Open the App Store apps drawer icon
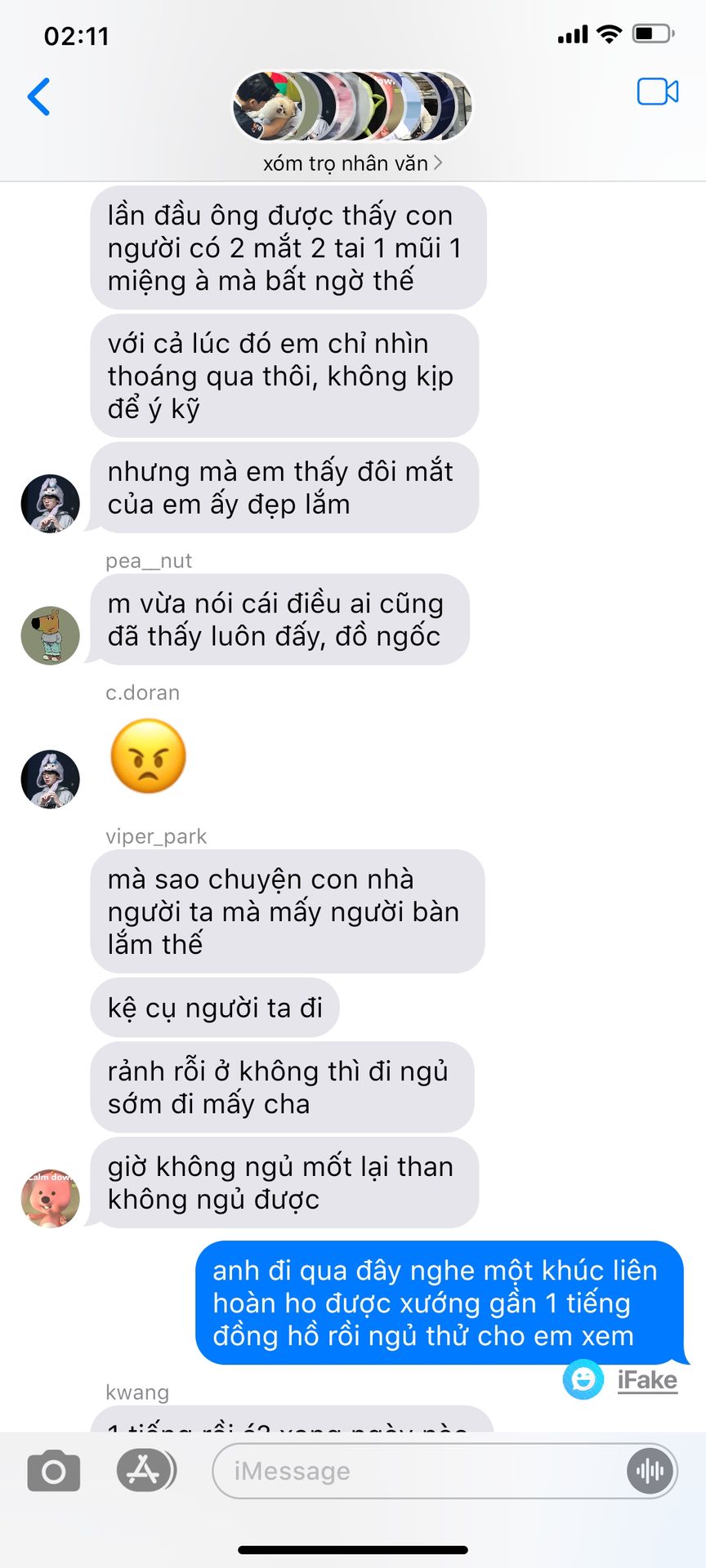 145,1470
